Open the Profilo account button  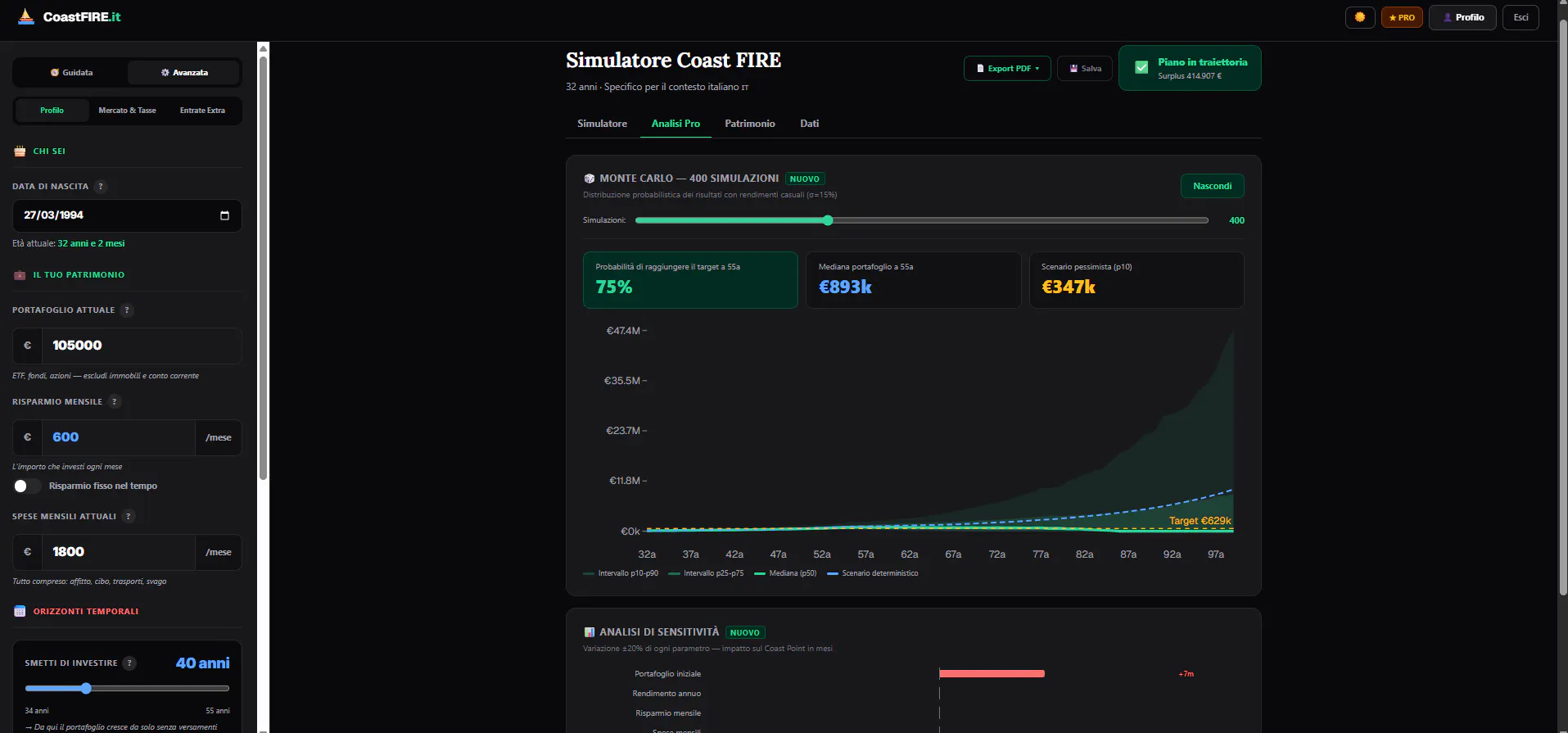click(x=1462, y=17)
